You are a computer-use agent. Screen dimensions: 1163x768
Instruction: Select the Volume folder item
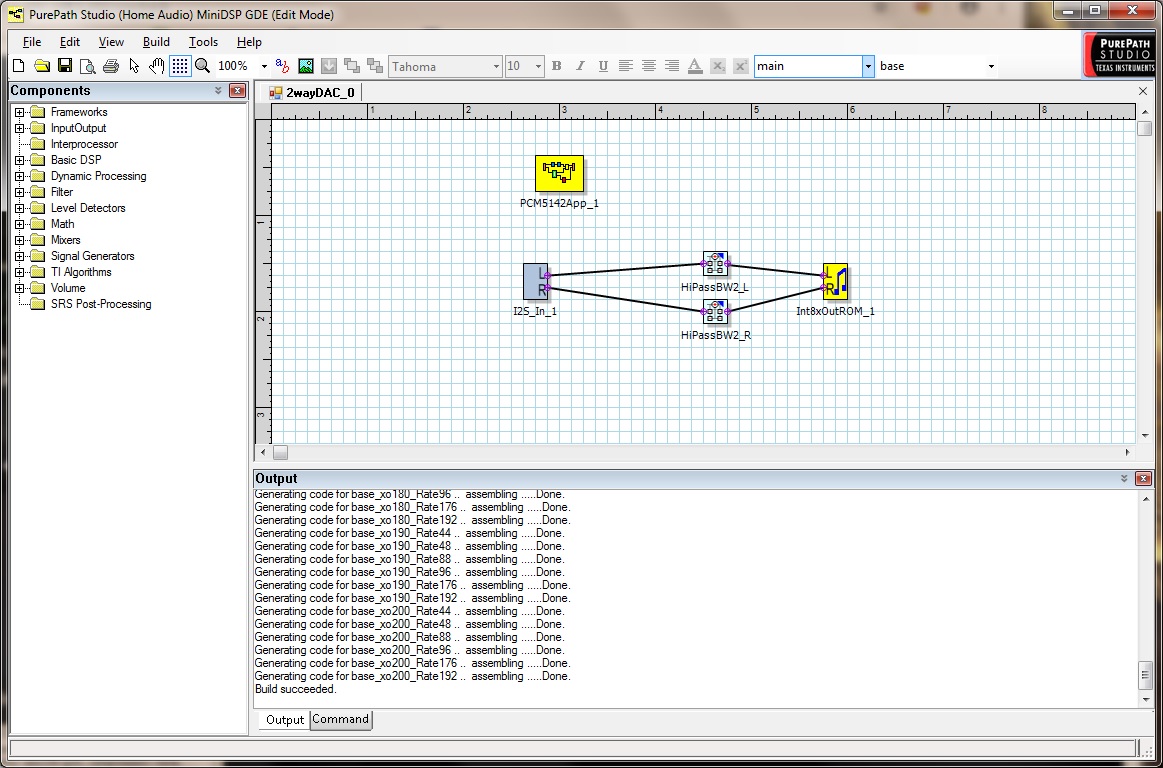[x=67, y=288]
